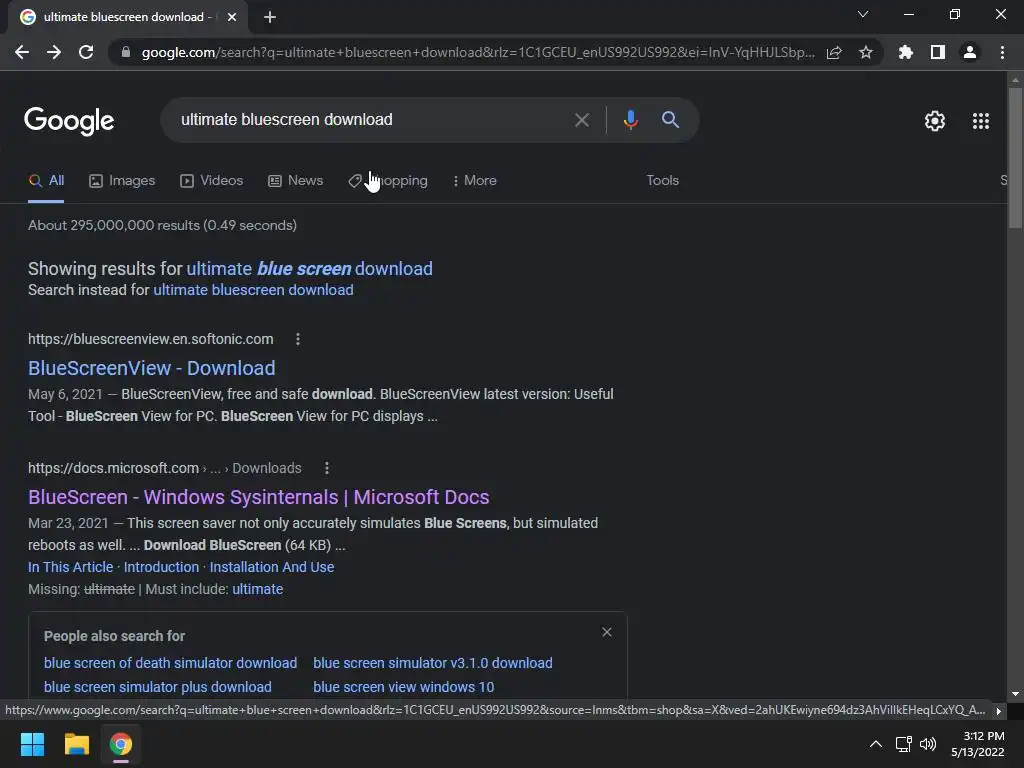This screenshot has width=1024, height=768.
Task: Click About 295,000,000 results text
Action: tap(162, 225)
